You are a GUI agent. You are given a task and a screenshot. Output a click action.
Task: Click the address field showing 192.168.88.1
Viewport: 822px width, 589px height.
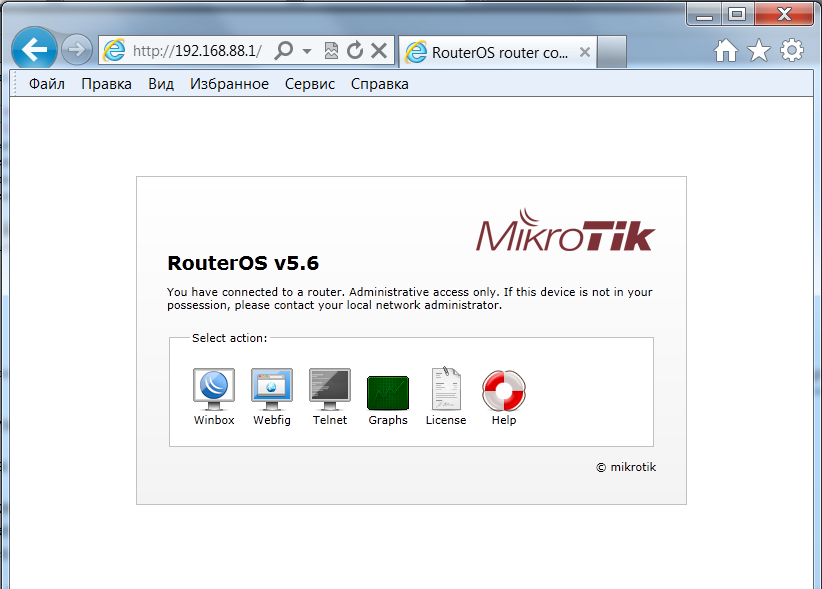197,51
